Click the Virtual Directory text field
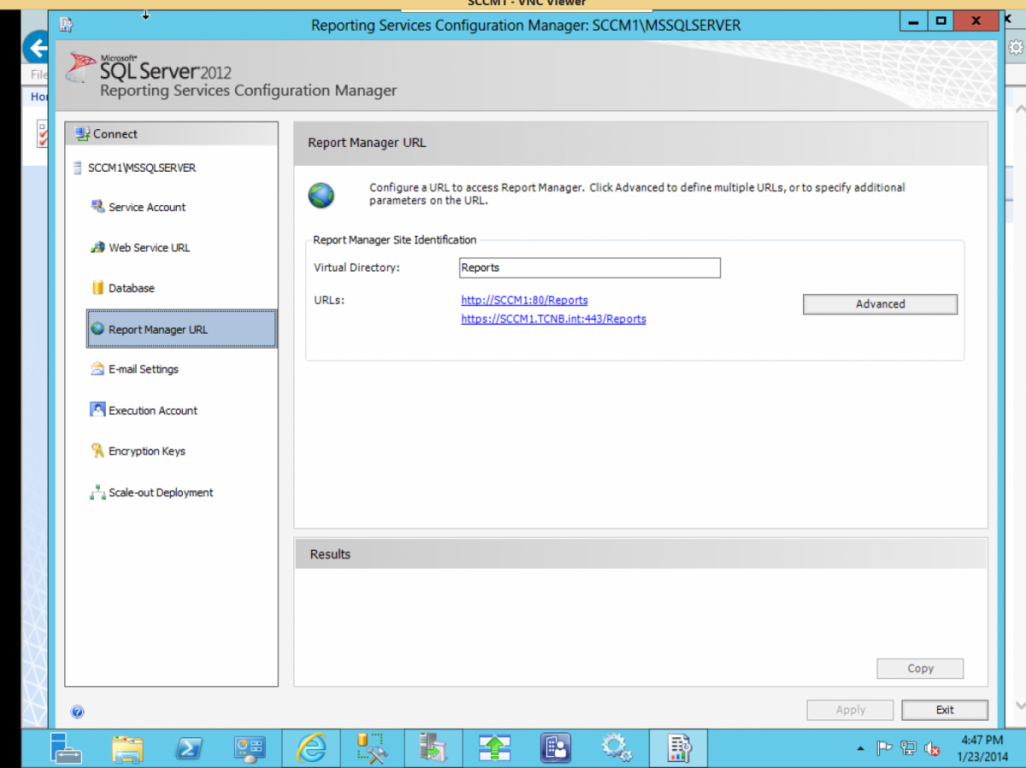The width and height of the screenshot is (1026, 768). [x=590, y=268]
